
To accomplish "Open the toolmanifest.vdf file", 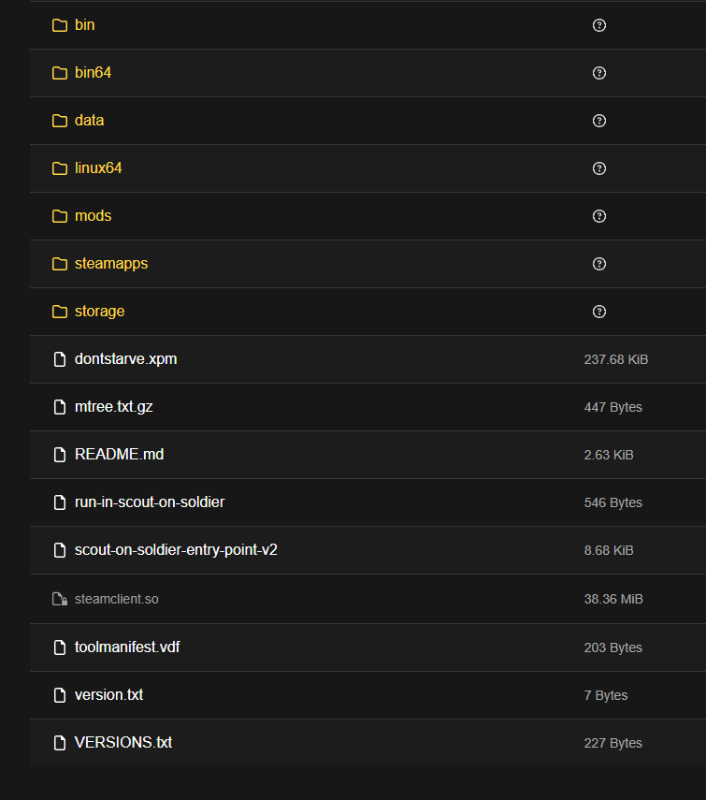I will coord(127,647).
